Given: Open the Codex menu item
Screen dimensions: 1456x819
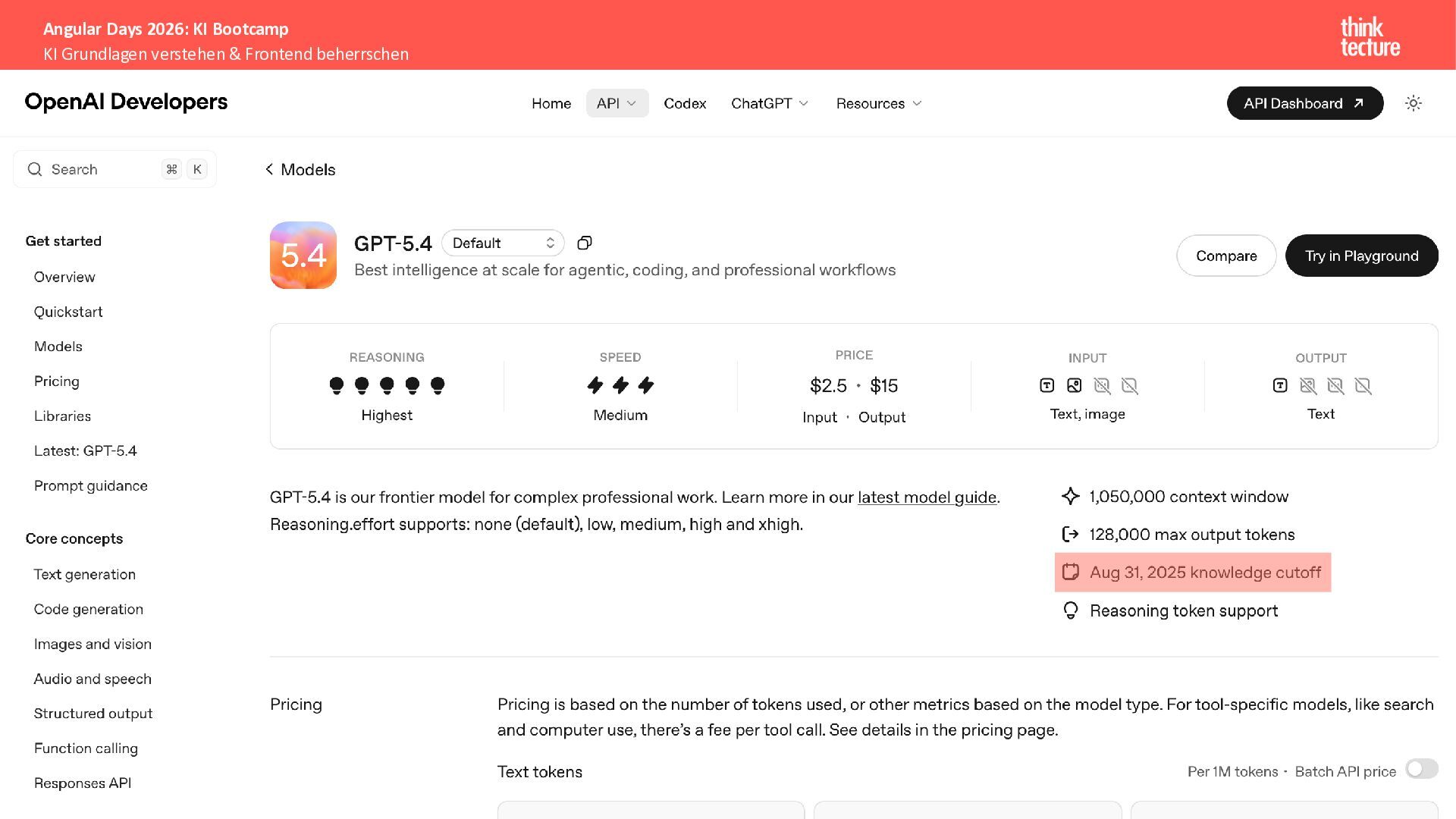Looking at the screenshot, I should pos(685,103).
